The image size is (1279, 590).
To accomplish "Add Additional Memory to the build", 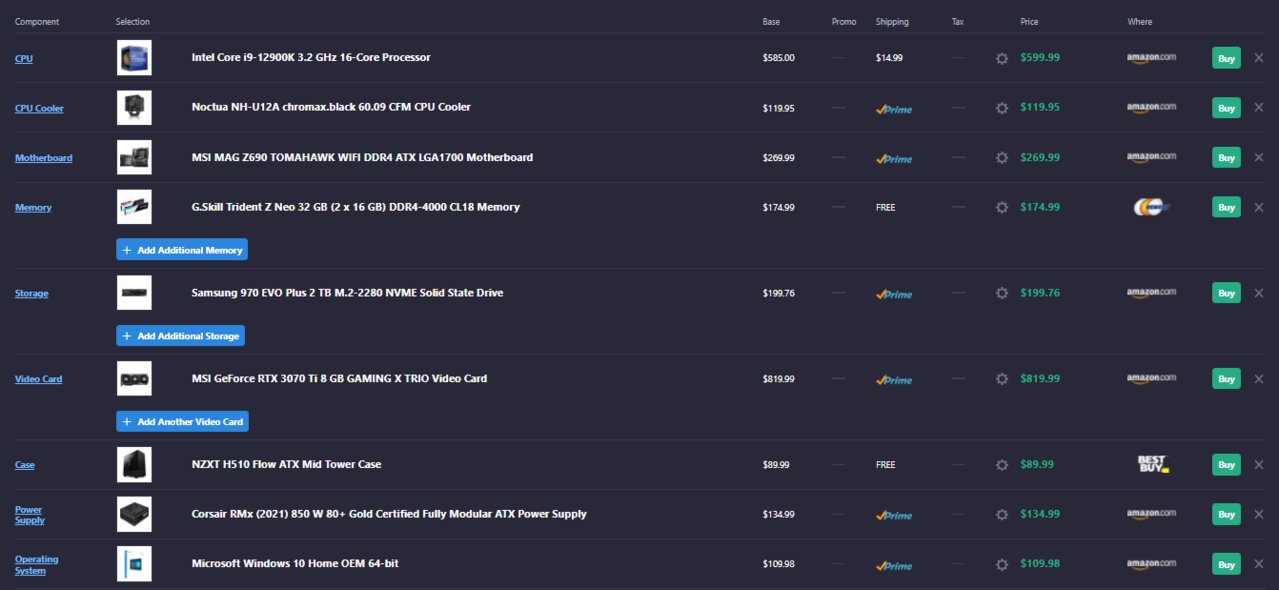I will coord(182,250).
